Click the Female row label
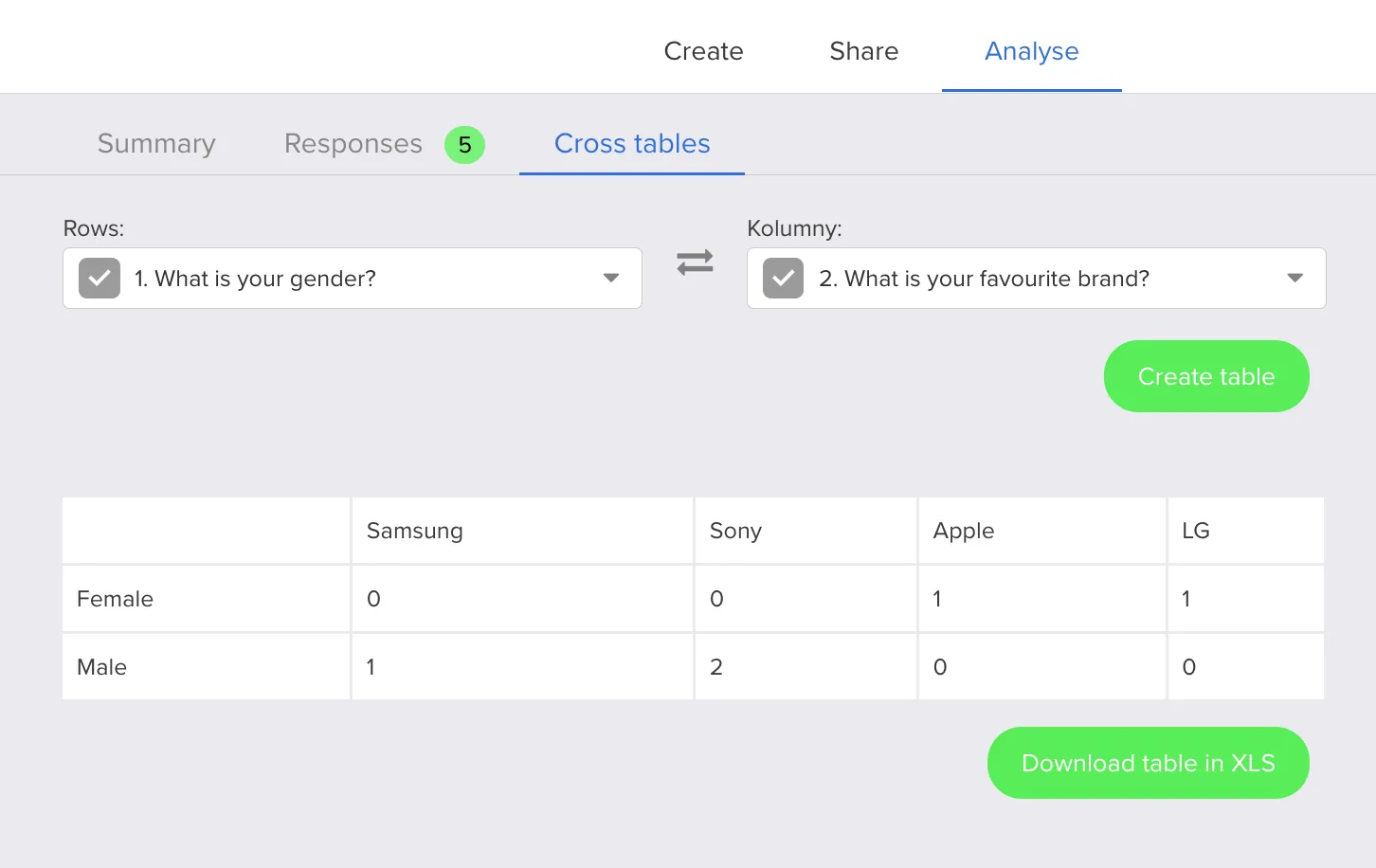Image resolution: width=1376 pixels, height=868 pixels. click(115, 598)
